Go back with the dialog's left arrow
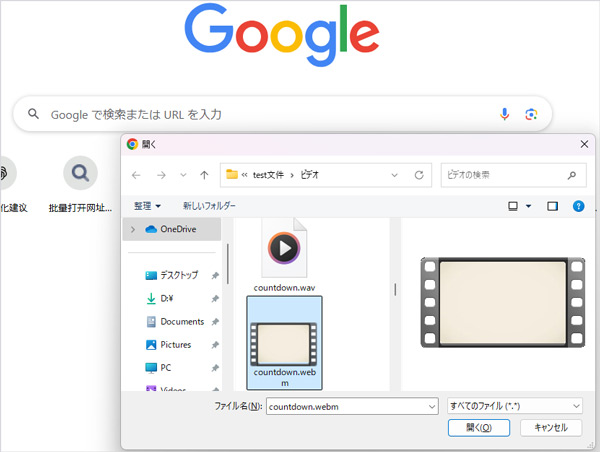The height and width of the screenshot is (452, 600). 136,175
